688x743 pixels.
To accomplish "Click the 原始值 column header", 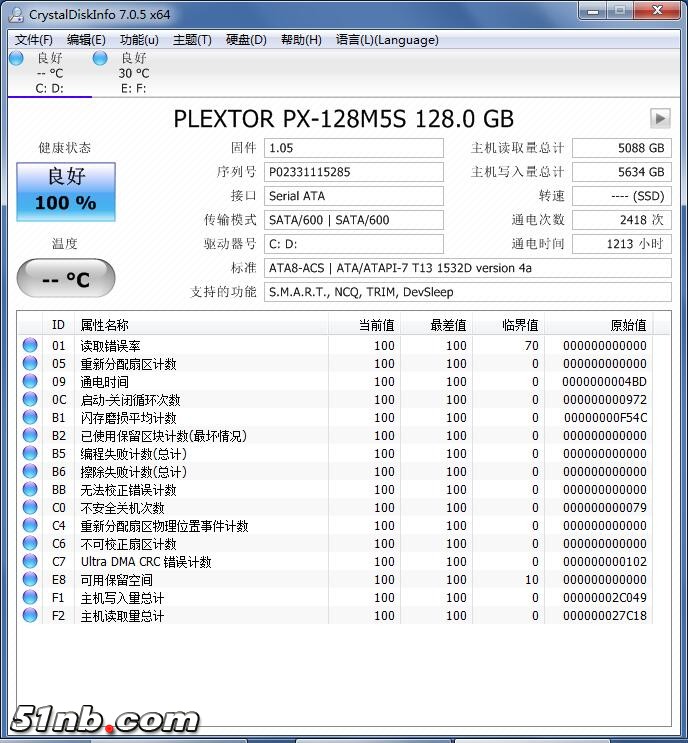I will pos(598,325).
